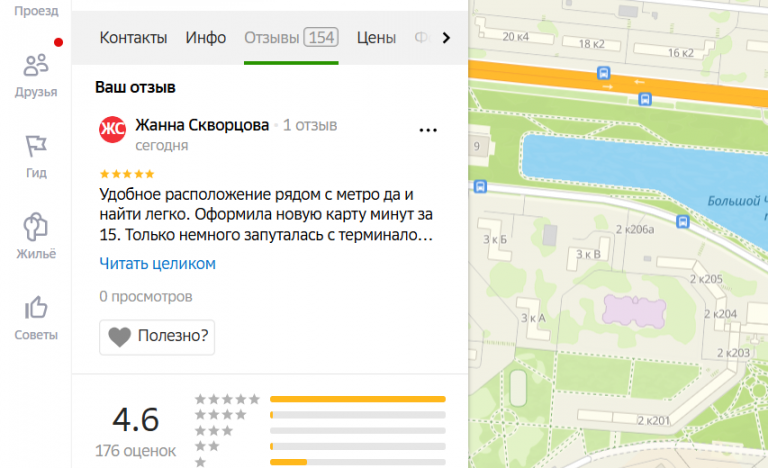Click building 2 к204 on map
The image size is (768, 468).
click(x=720, y=314)
